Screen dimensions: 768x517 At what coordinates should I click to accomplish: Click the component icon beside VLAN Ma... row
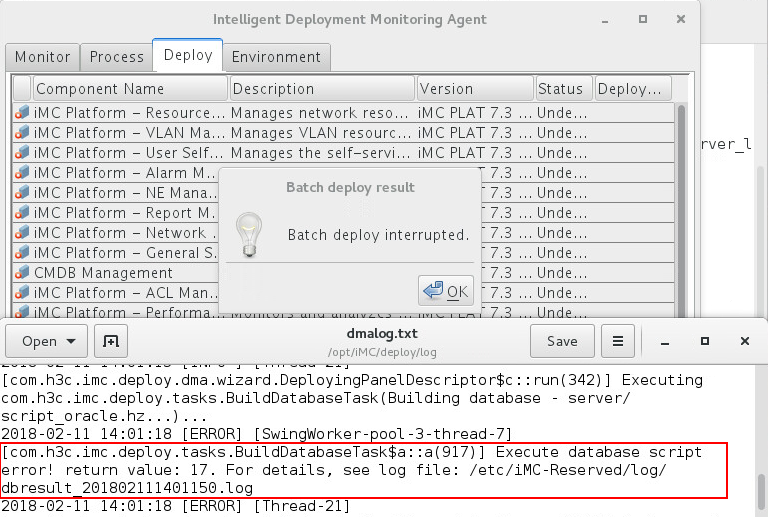coord(22,133)
